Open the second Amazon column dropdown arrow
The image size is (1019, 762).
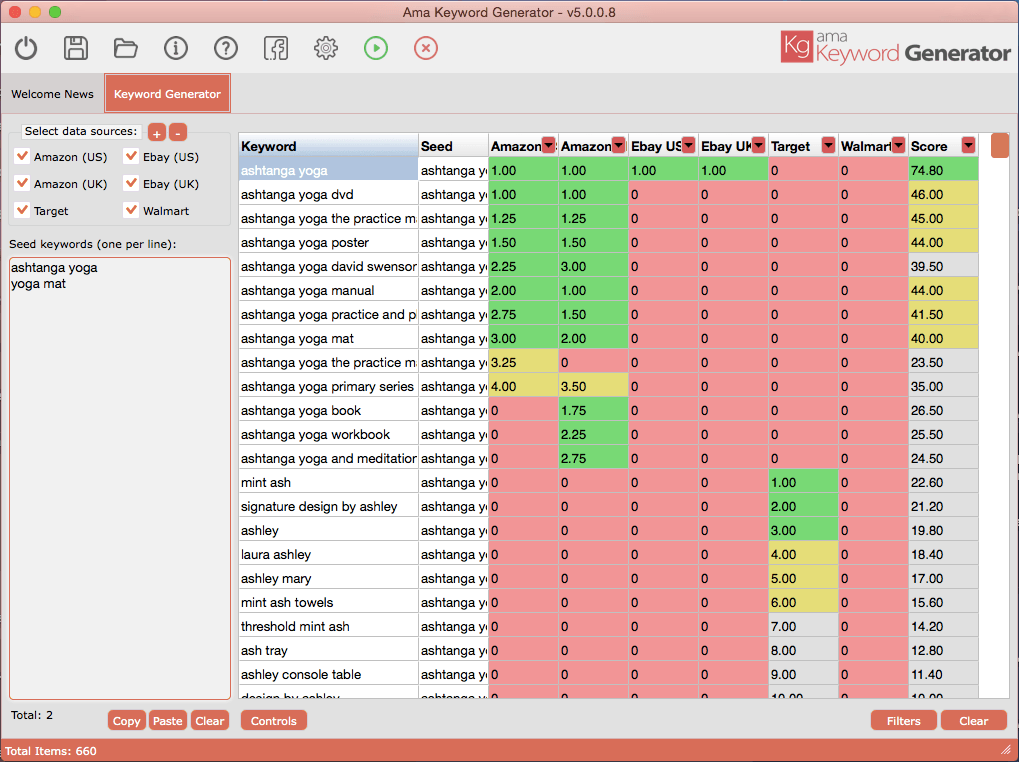coord(619,146)
